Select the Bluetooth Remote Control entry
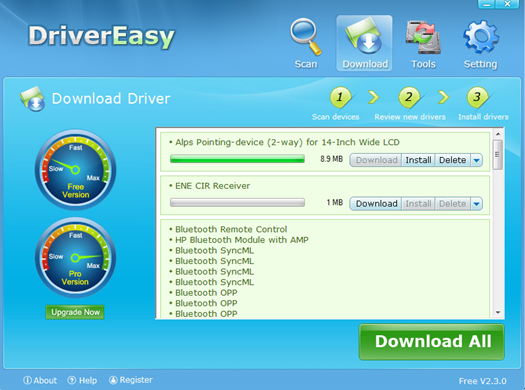The image size is (525, 390). 231,229
